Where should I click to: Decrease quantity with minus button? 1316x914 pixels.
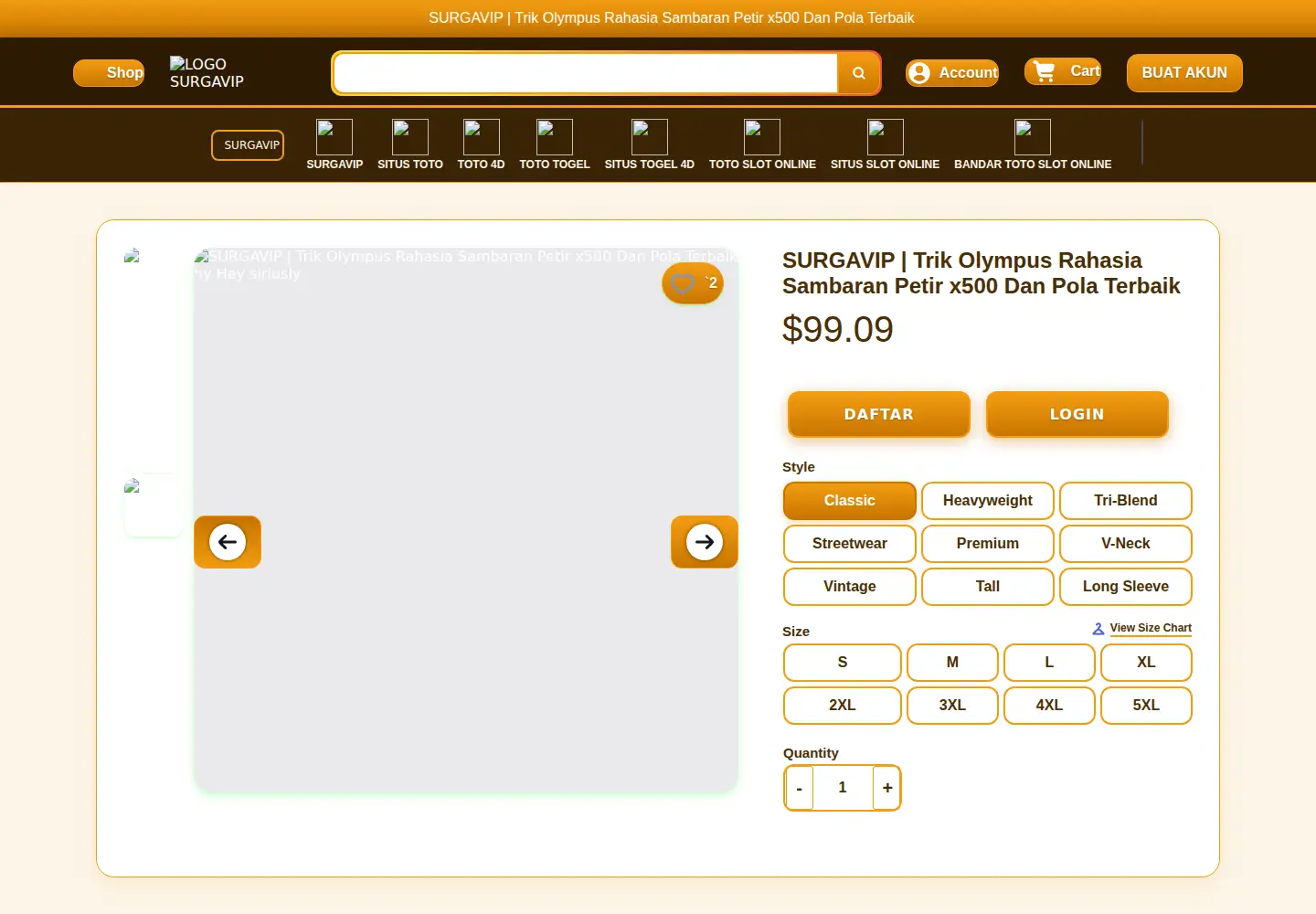click(x=799, y=788)
